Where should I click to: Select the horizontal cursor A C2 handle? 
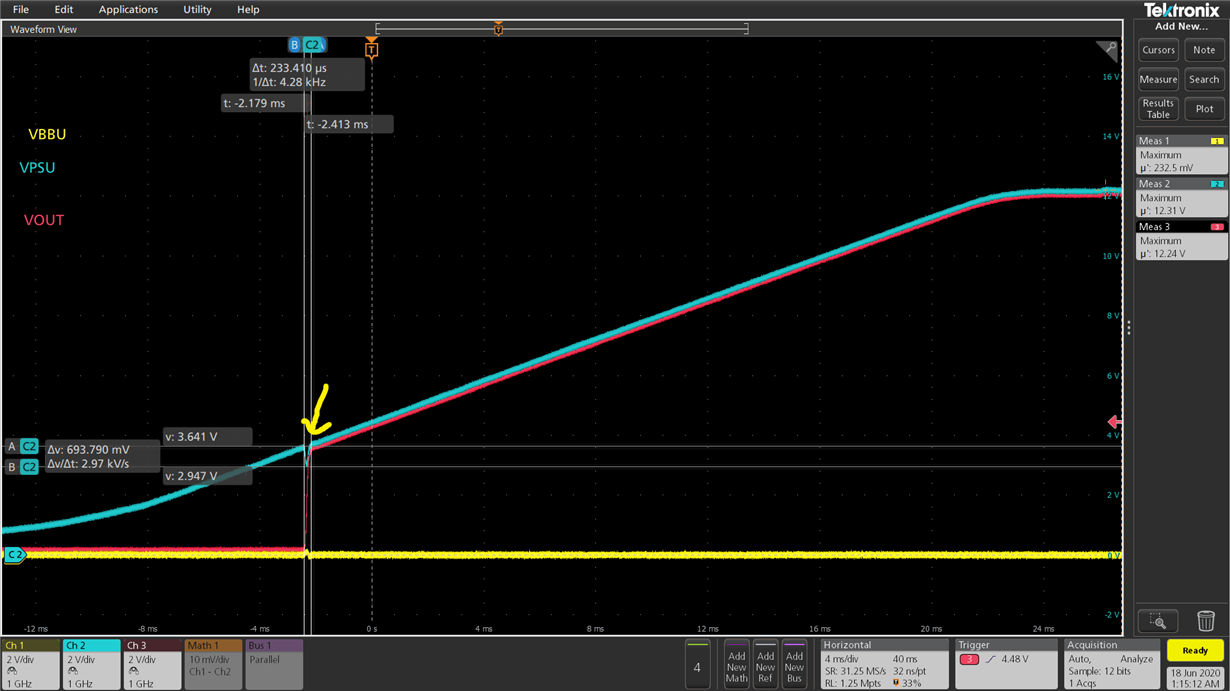[x=22, y=447]
